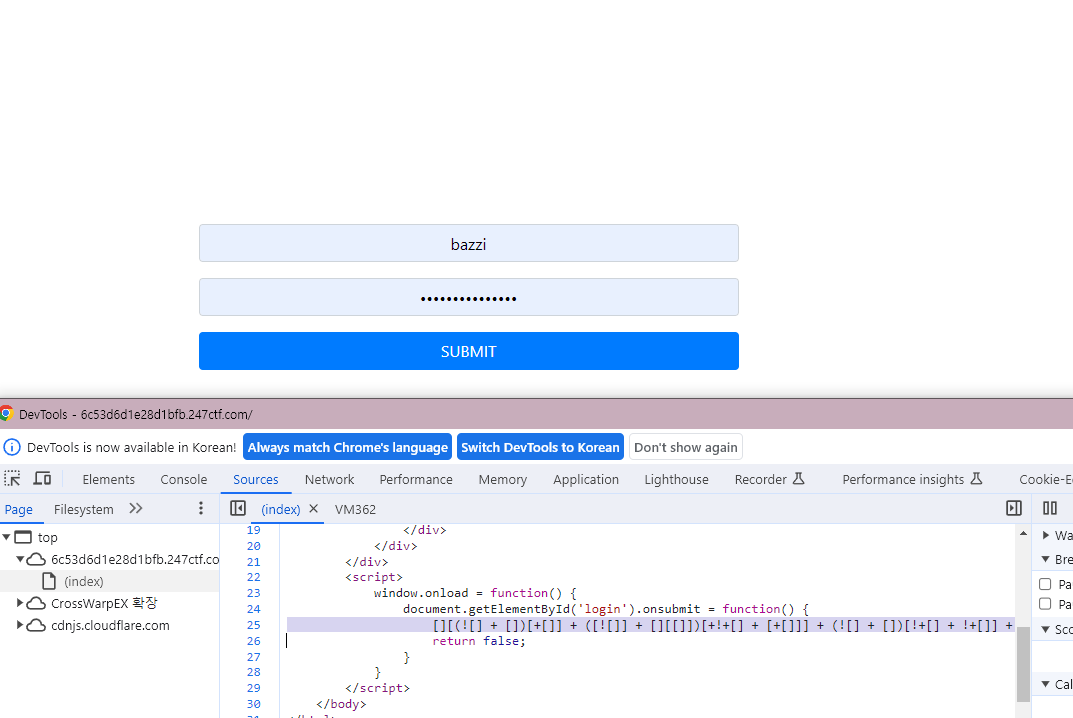Image resolution: width=1073 pixels, height=718 pixels.
Task: Click Switch DevTools to Korean button
Action: 540,447
